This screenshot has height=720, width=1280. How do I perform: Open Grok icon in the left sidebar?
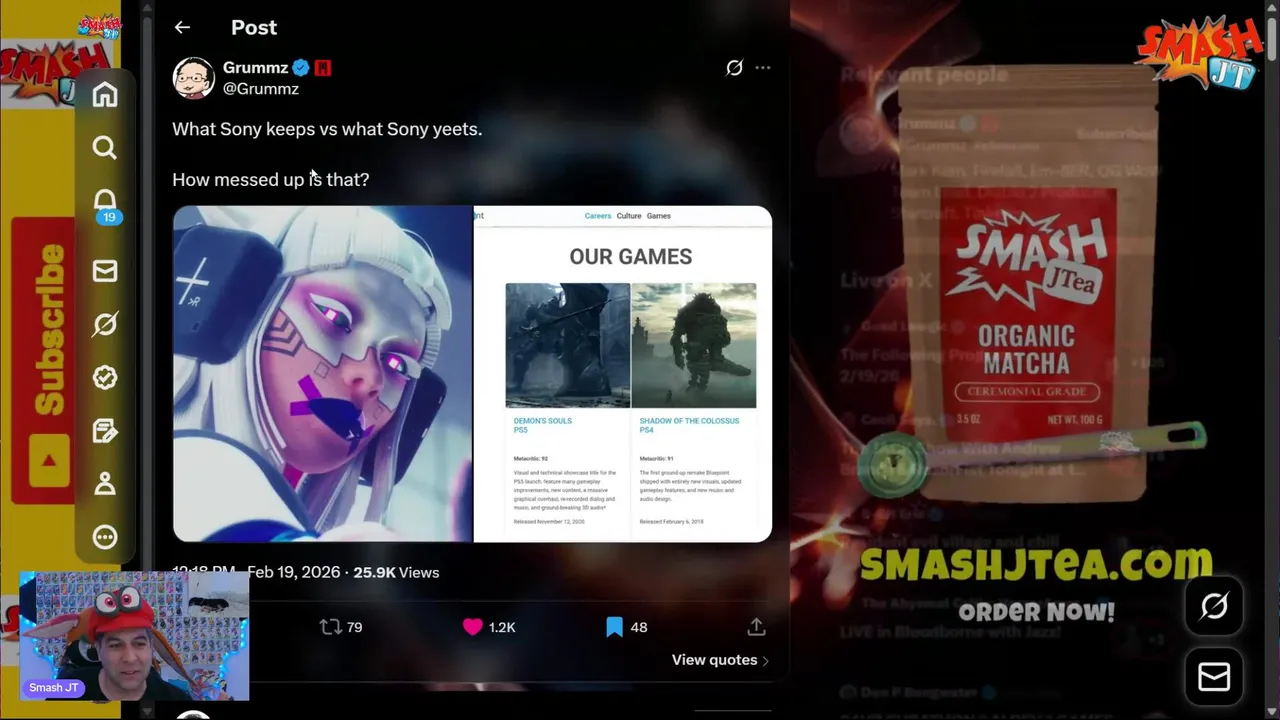point(105,324)
